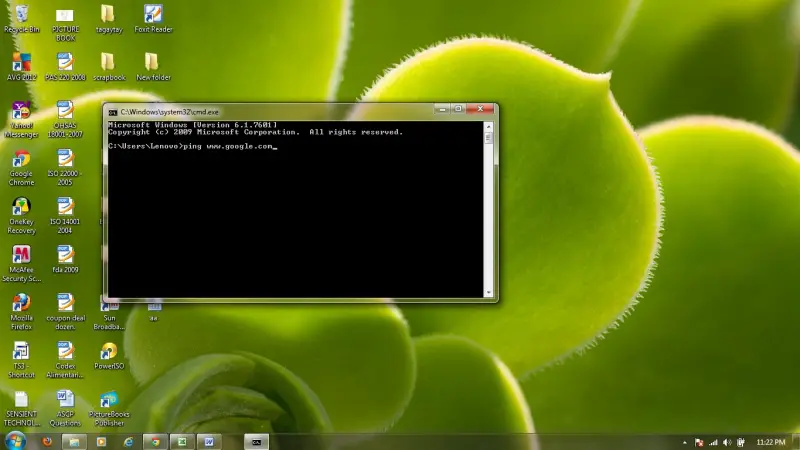
Task: Select the AVG 2012 desktop icon
Action: tap(21, 67)
